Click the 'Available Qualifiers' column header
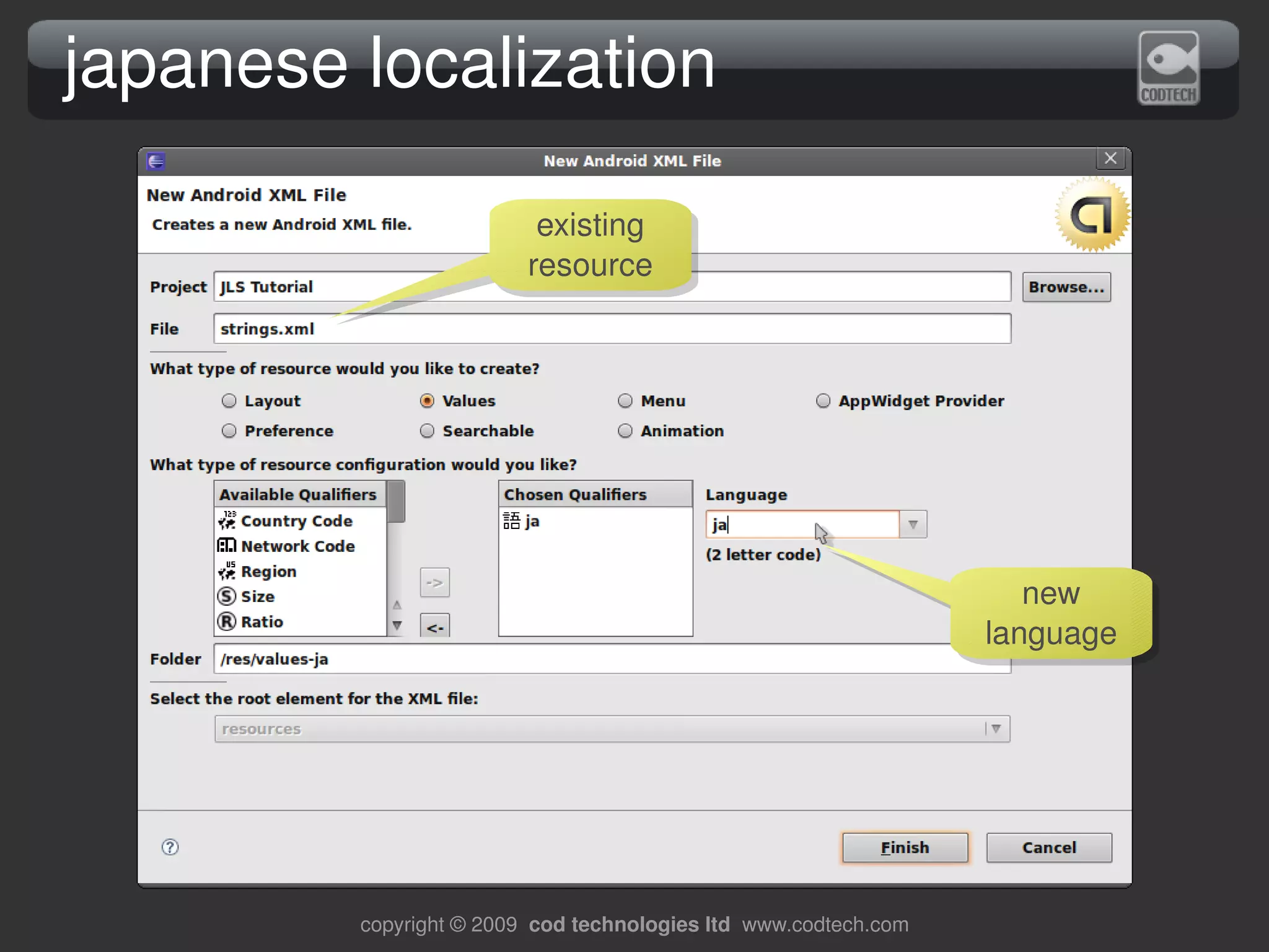1269x952 pixels. (x=300, y=494)
